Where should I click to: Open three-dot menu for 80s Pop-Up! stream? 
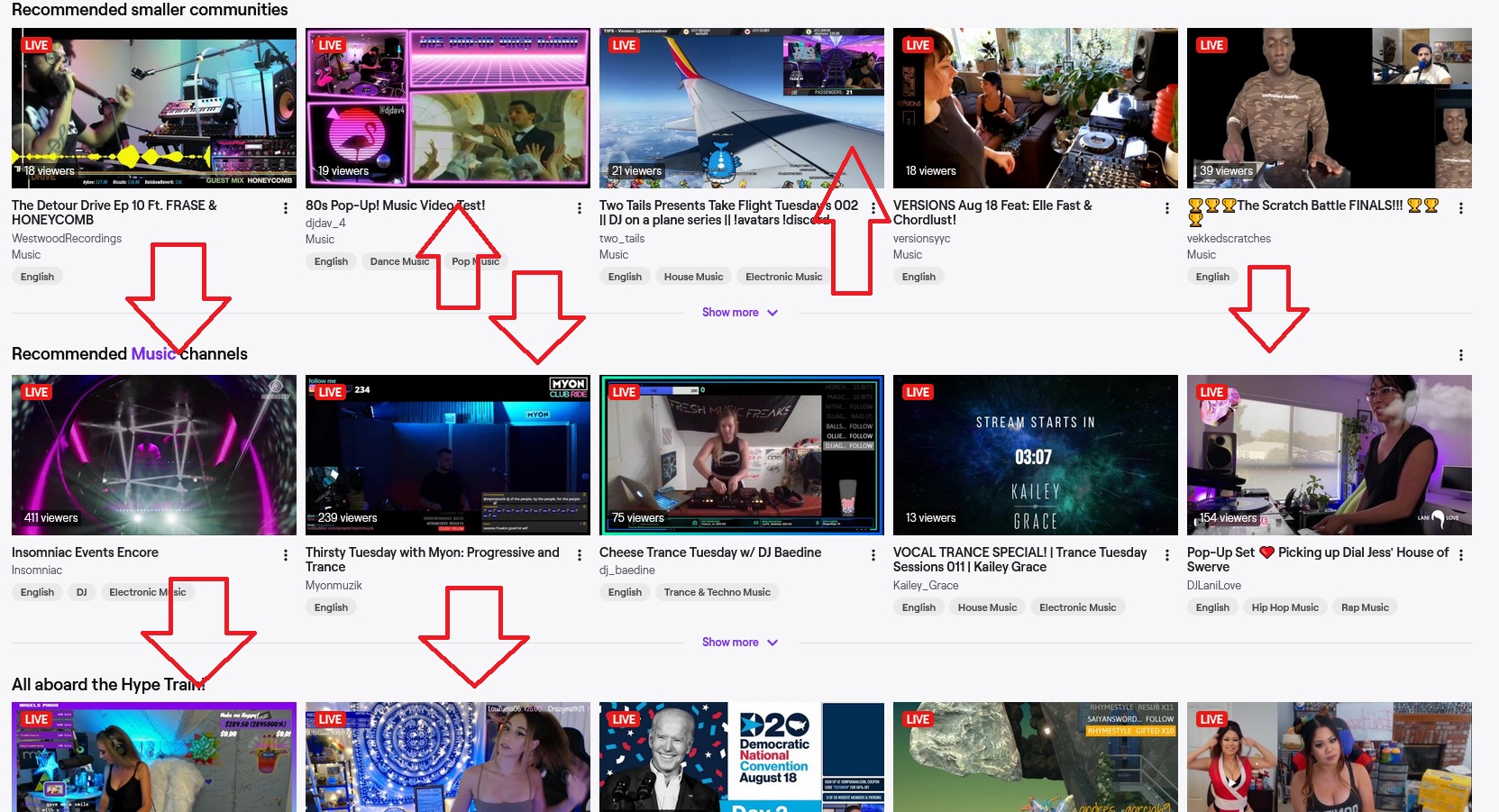(x=580, y=208)
